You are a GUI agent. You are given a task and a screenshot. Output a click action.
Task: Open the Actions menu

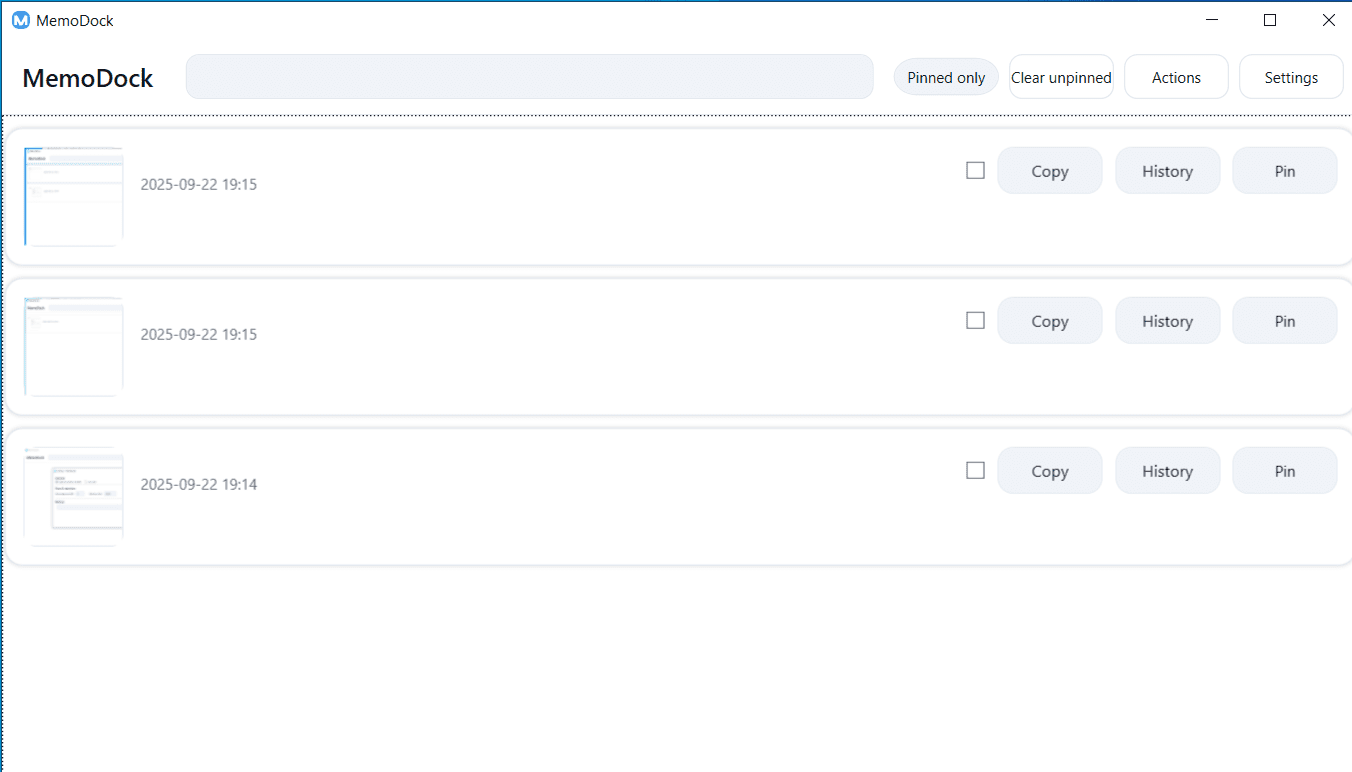(1176, 77)
